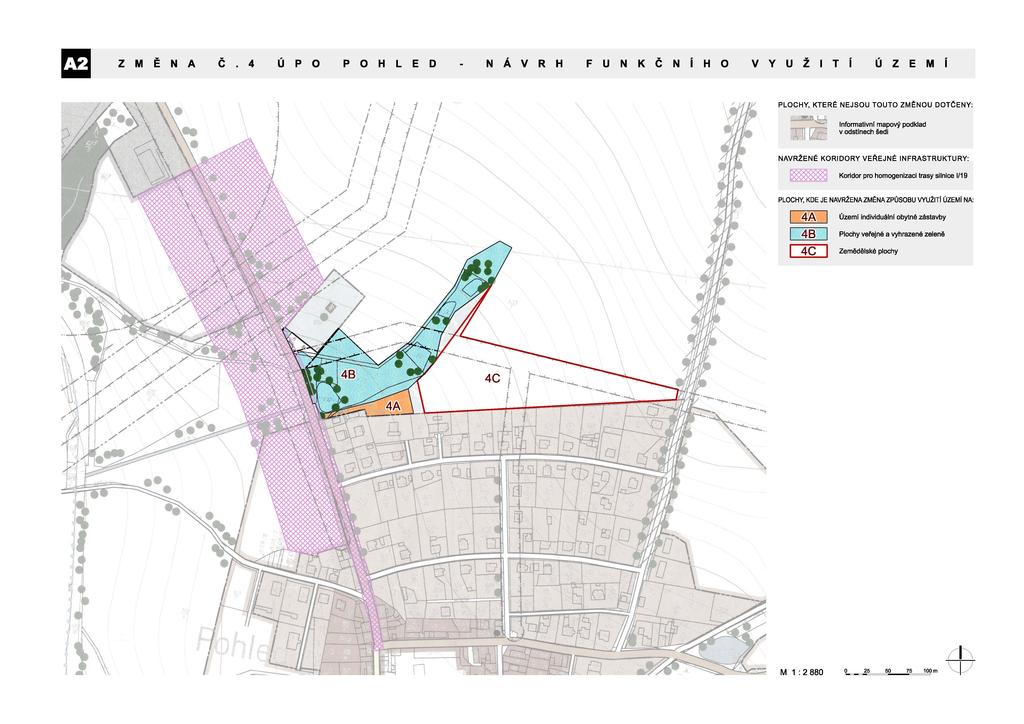The height and width of the screenshot is (724, 1024).
Task: Click the north arrow compass symbol
Action: tap(959, 660)
